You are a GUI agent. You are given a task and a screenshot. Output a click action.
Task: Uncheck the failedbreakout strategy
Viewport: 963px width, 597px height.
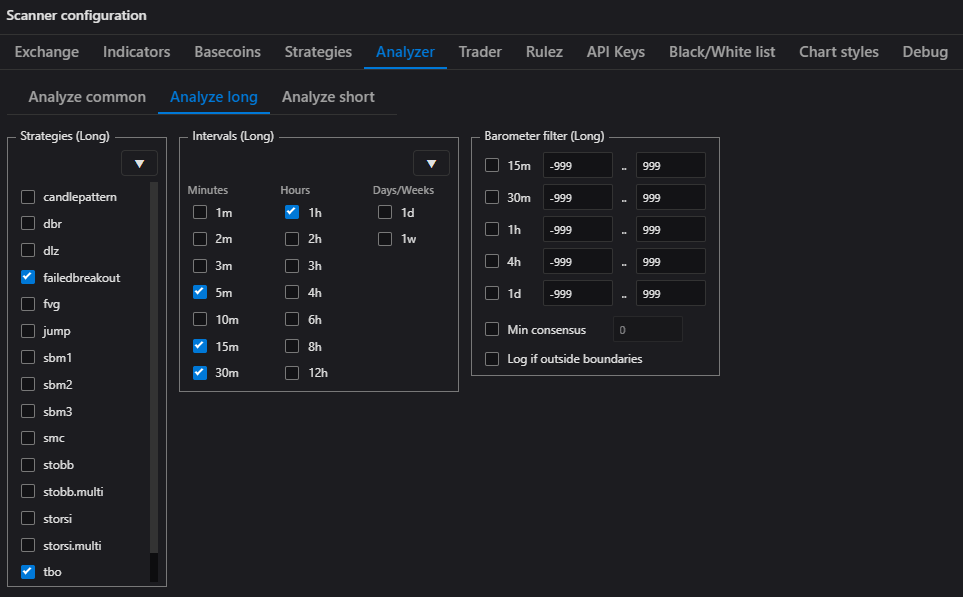click(x=28, y=277)
